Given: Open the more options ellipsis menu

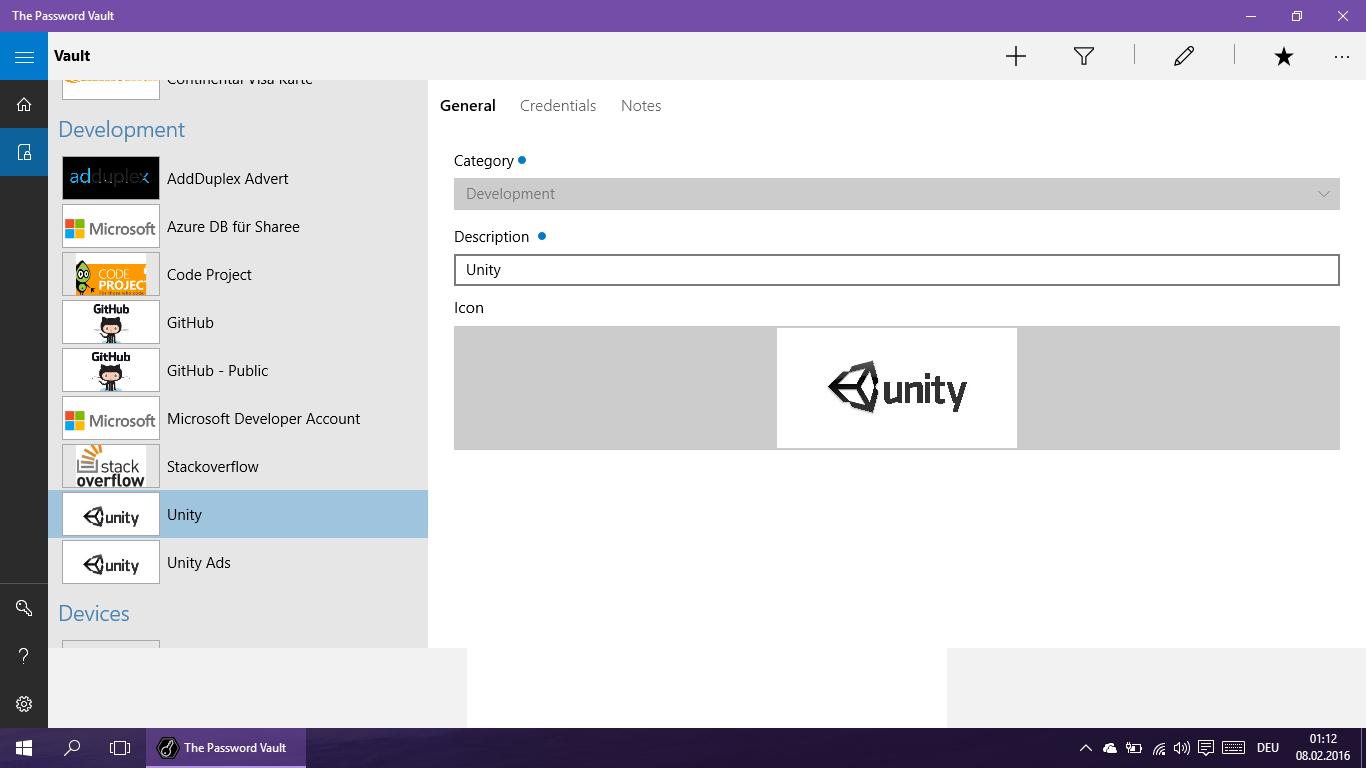Looking at the screenshot, I should pyautogui.click(x=1342, y=56).
